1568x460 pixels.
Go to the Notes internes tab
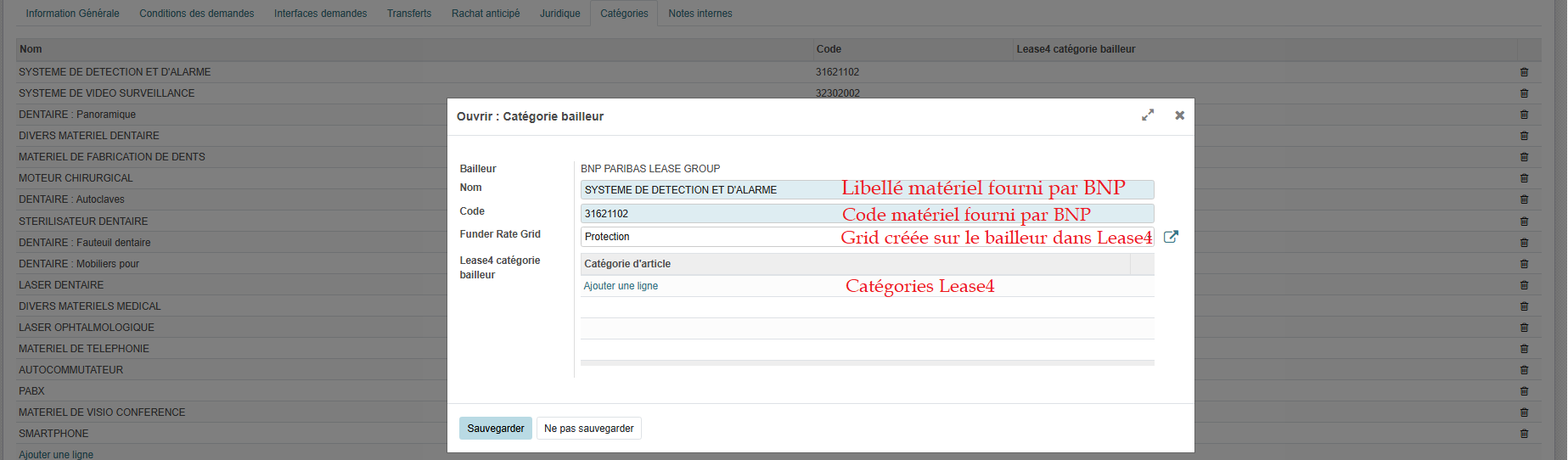700,14
